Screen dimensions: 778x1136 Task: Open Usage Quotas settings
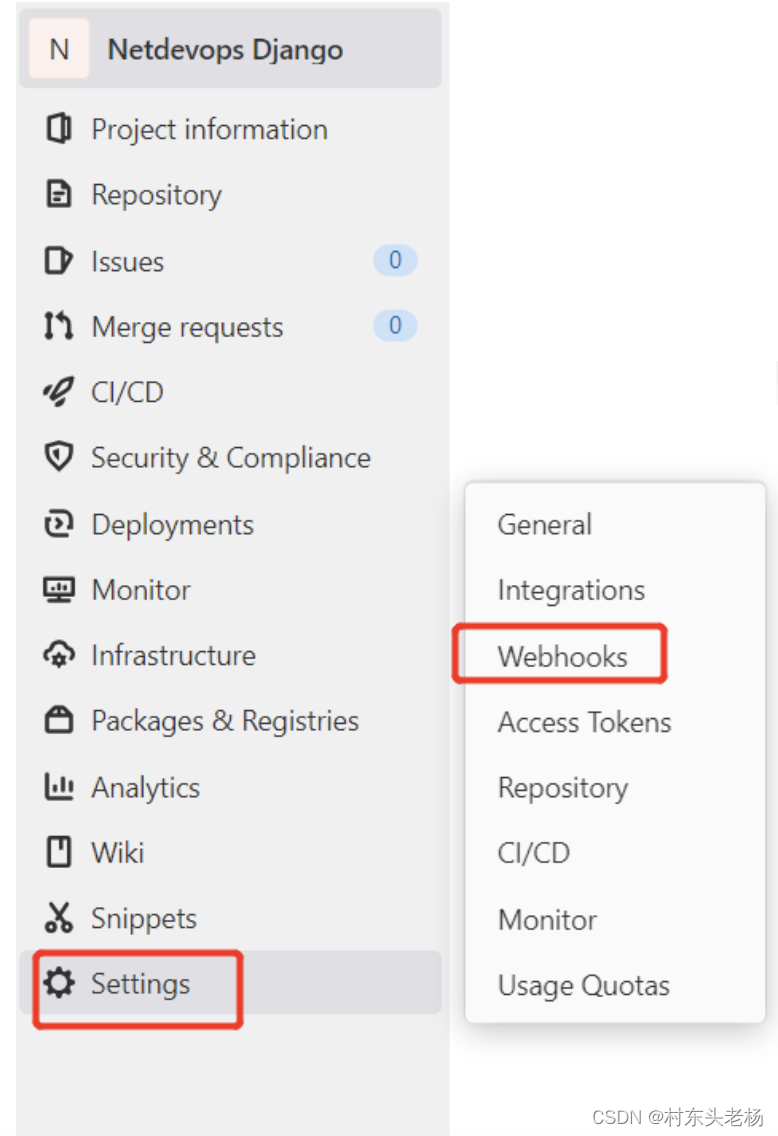coord(583,985)
